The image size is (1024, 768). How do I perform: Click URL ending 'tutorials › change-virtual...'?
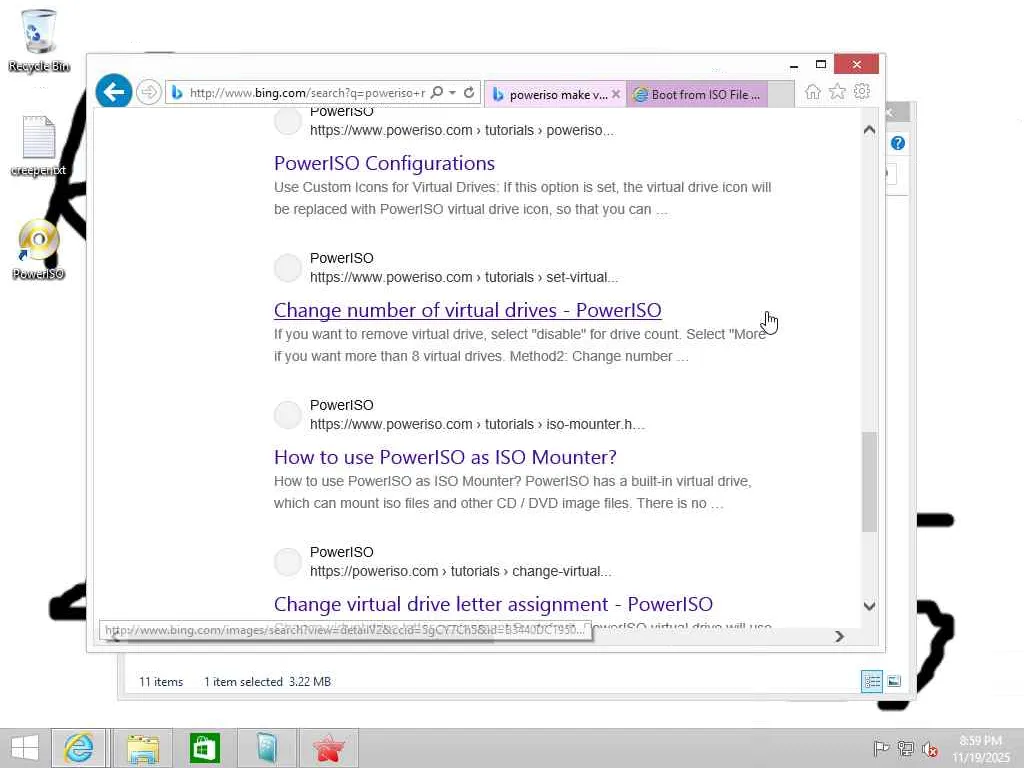[460, 571]
